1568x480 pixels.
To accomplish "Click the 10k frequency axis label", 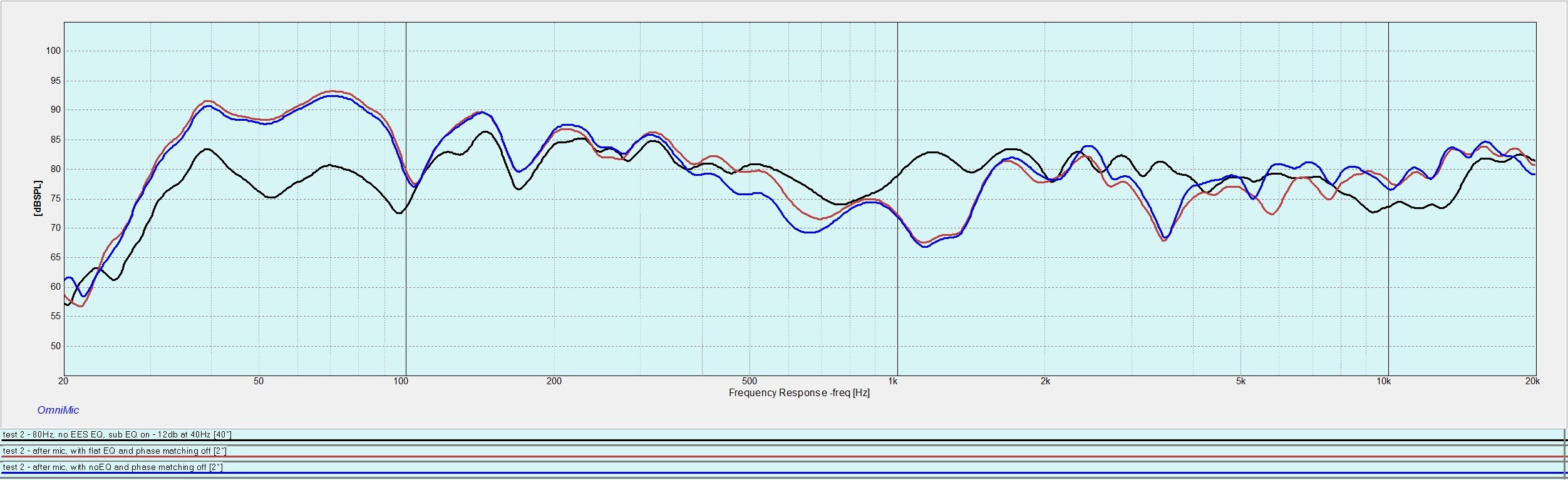I will click(x=1383, y=381).
